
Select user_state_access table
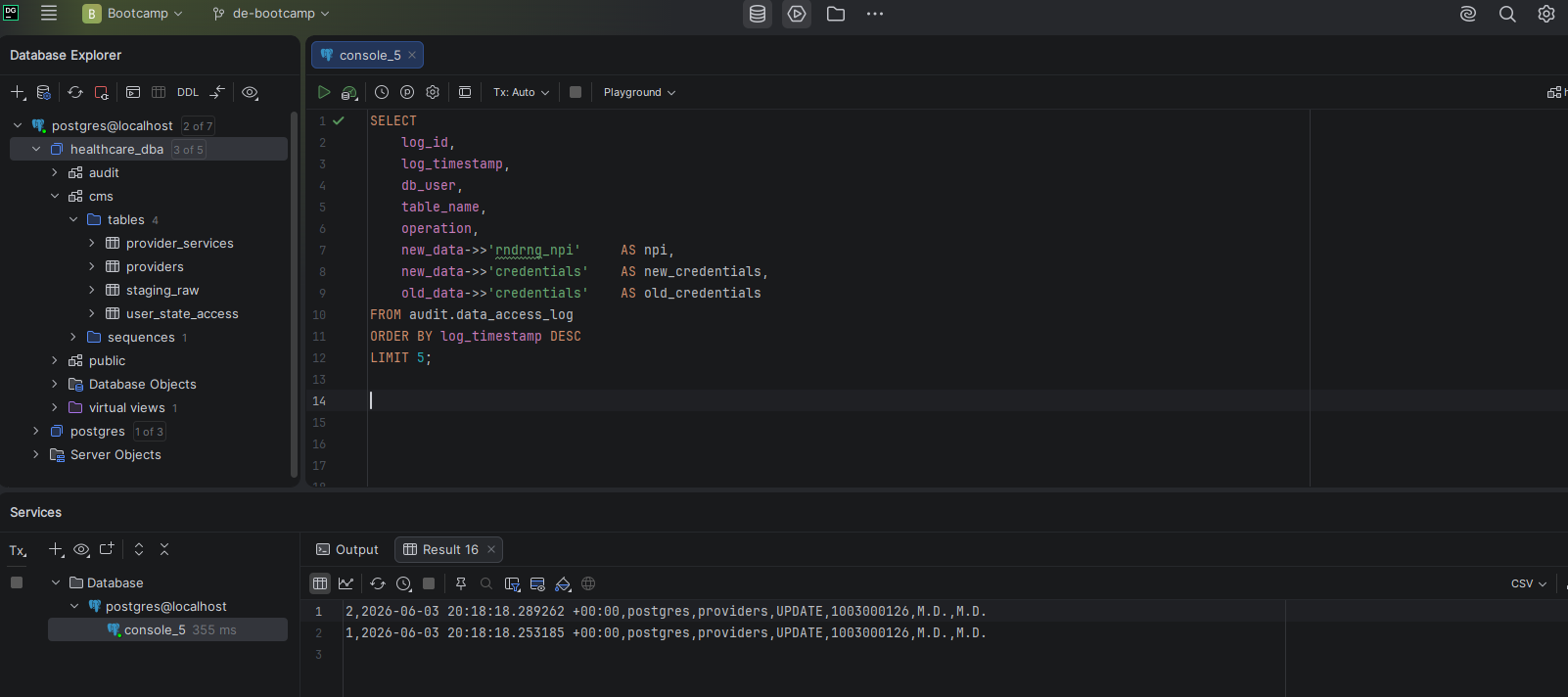[182, 313]
